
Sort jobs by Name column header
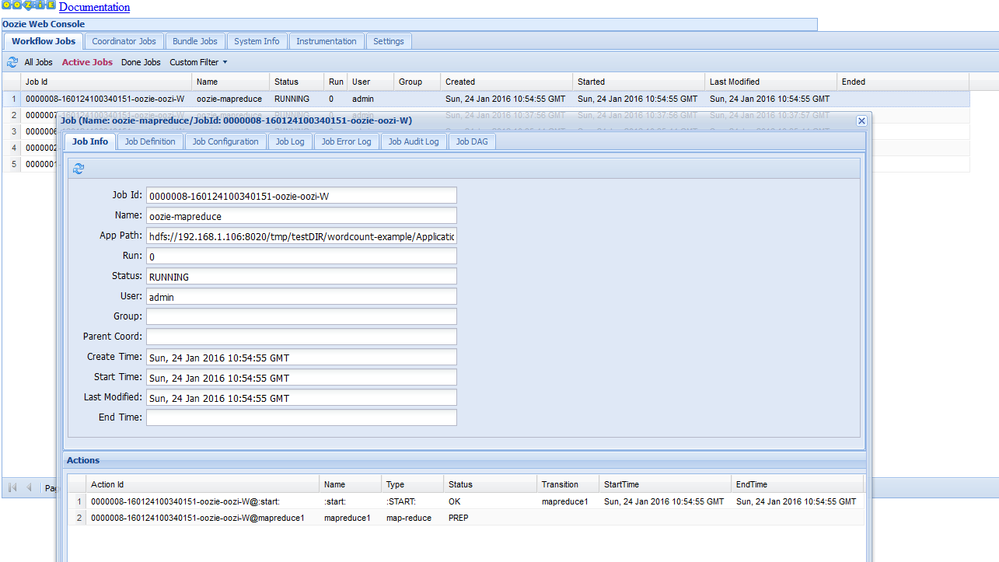pos(230,82)
